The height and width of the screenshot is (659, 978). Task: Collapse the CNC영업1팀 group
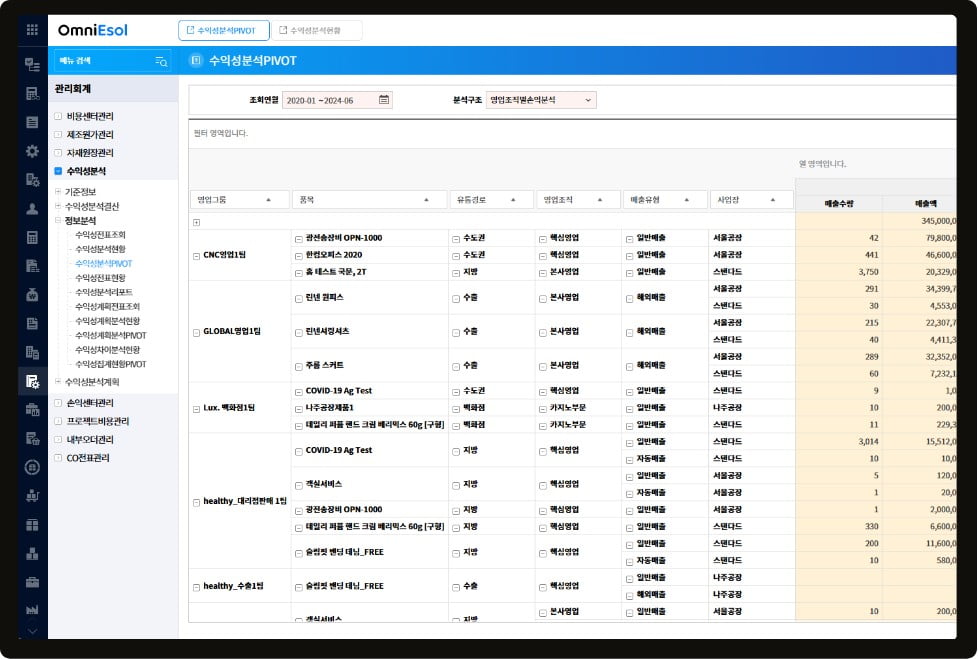196,256
